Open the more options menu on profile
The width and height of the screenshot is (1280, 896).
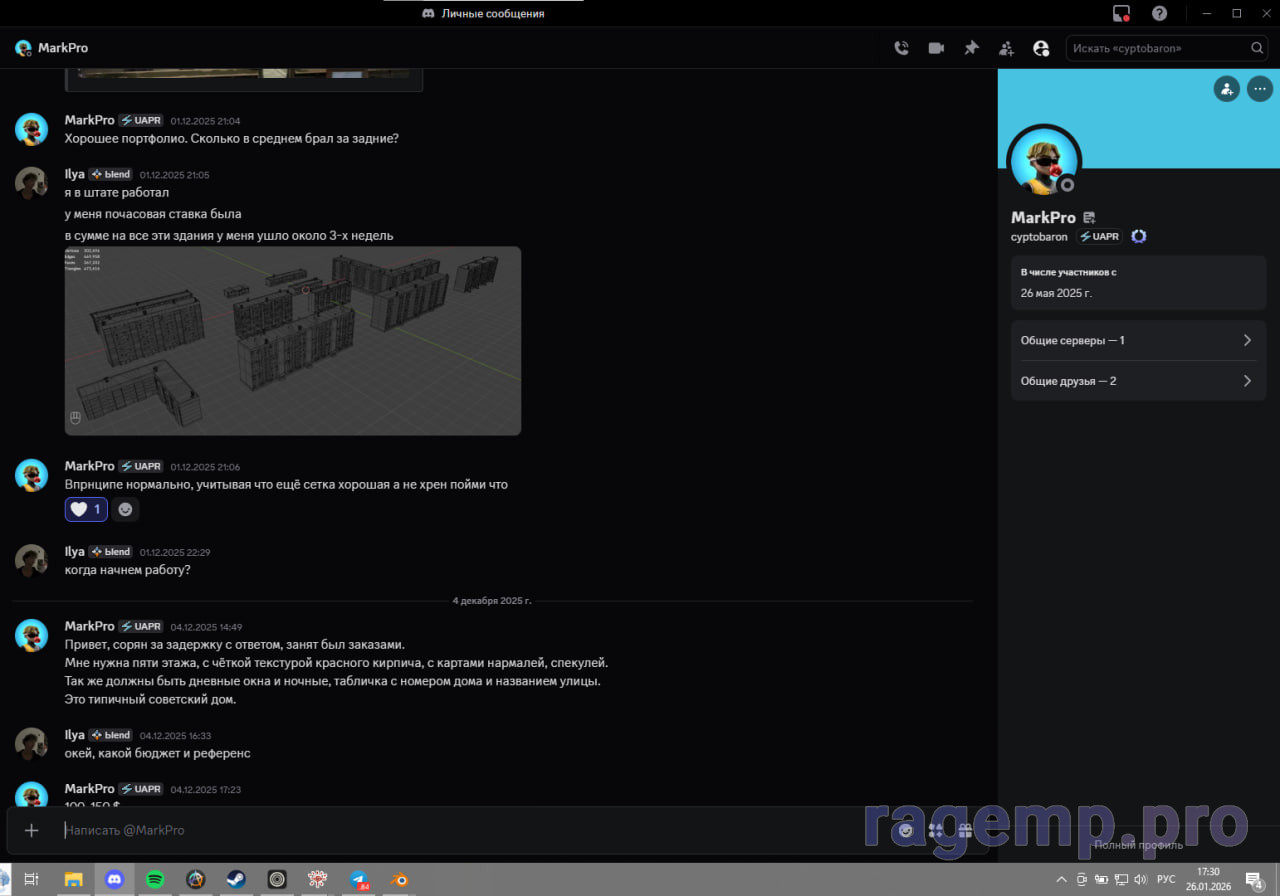point(1259,89)
